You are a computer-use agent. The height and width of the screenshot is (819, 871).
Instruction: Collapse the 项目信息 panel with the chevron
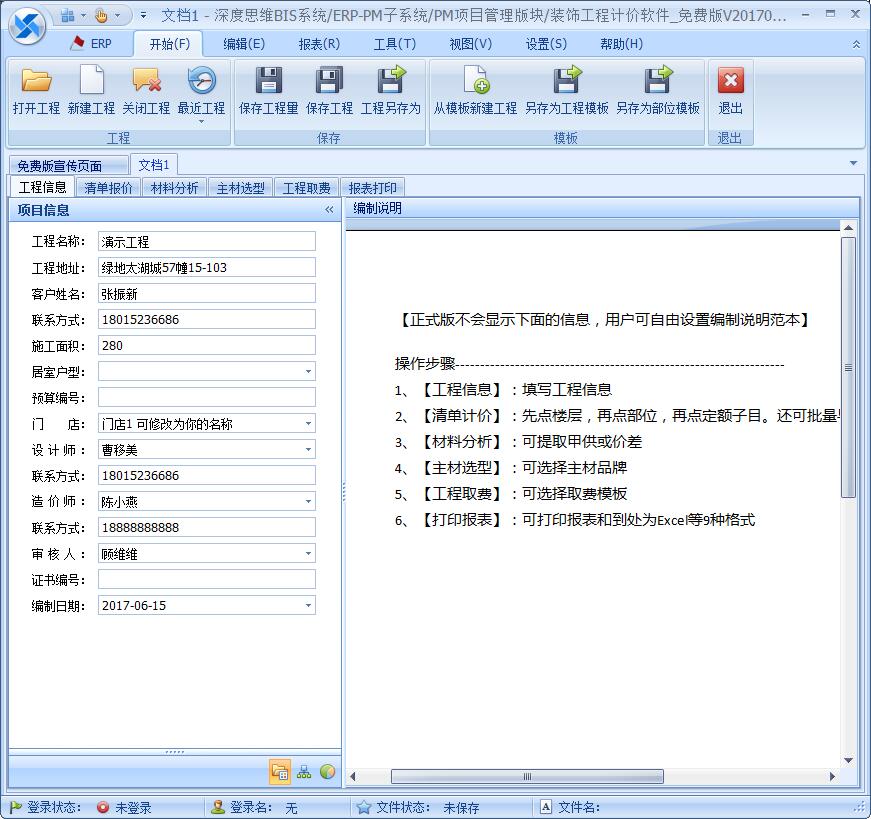tap(329, 210)
